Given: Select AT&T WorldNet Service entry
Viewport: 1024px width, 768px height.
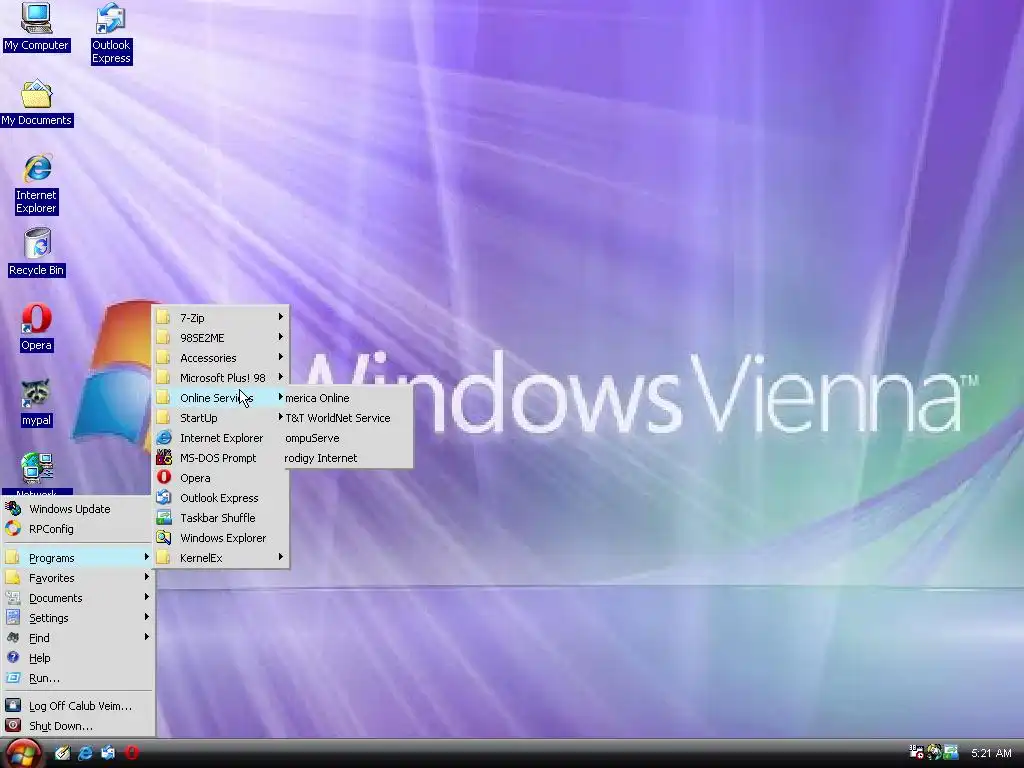Looking at the screenshot, I should pyautogui.click(x=348, y=418).
